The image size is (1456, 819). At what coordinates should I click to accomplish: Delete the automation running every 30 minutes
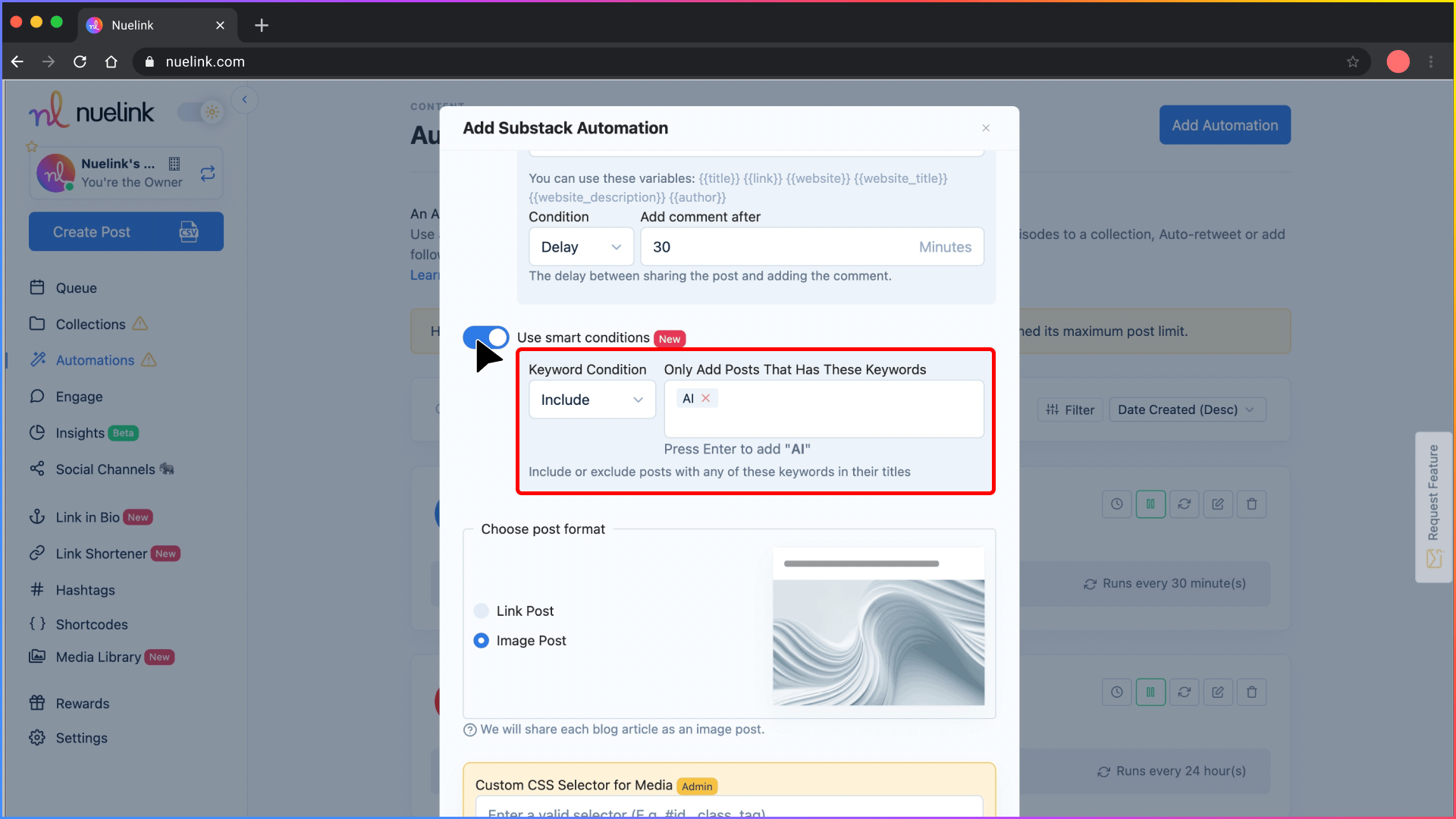pos(1251,504)
